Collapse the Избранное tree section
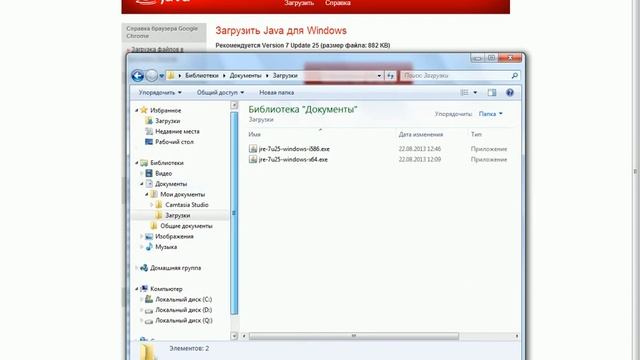 point(137,110)
